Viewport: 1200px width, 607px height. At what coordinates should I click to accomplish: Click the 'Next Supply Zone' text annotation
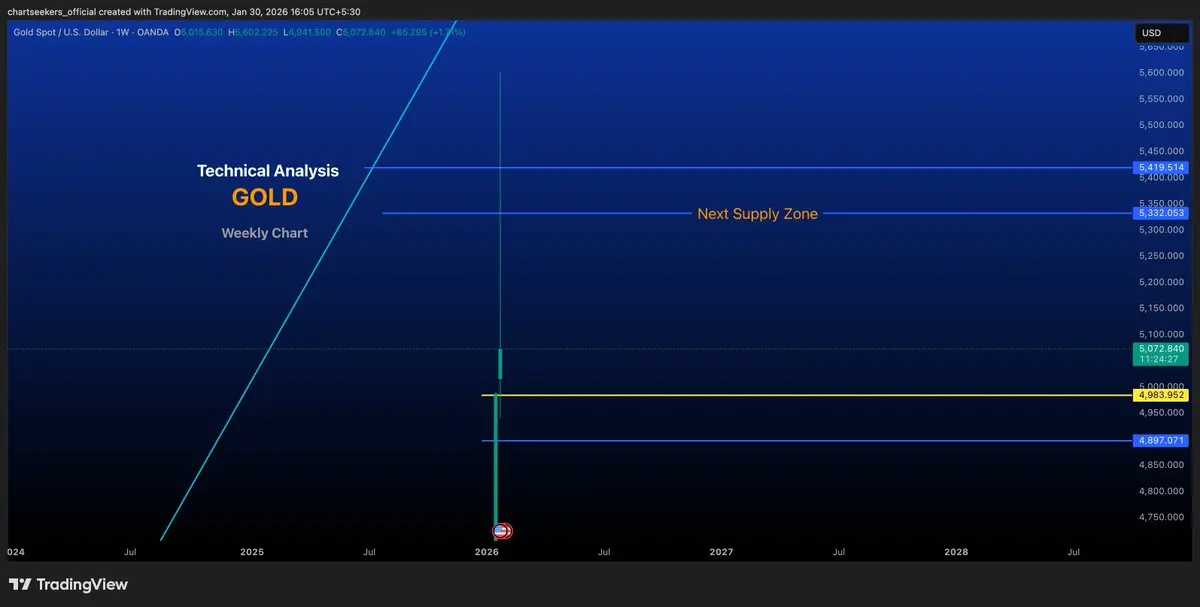tap(757, 214)
